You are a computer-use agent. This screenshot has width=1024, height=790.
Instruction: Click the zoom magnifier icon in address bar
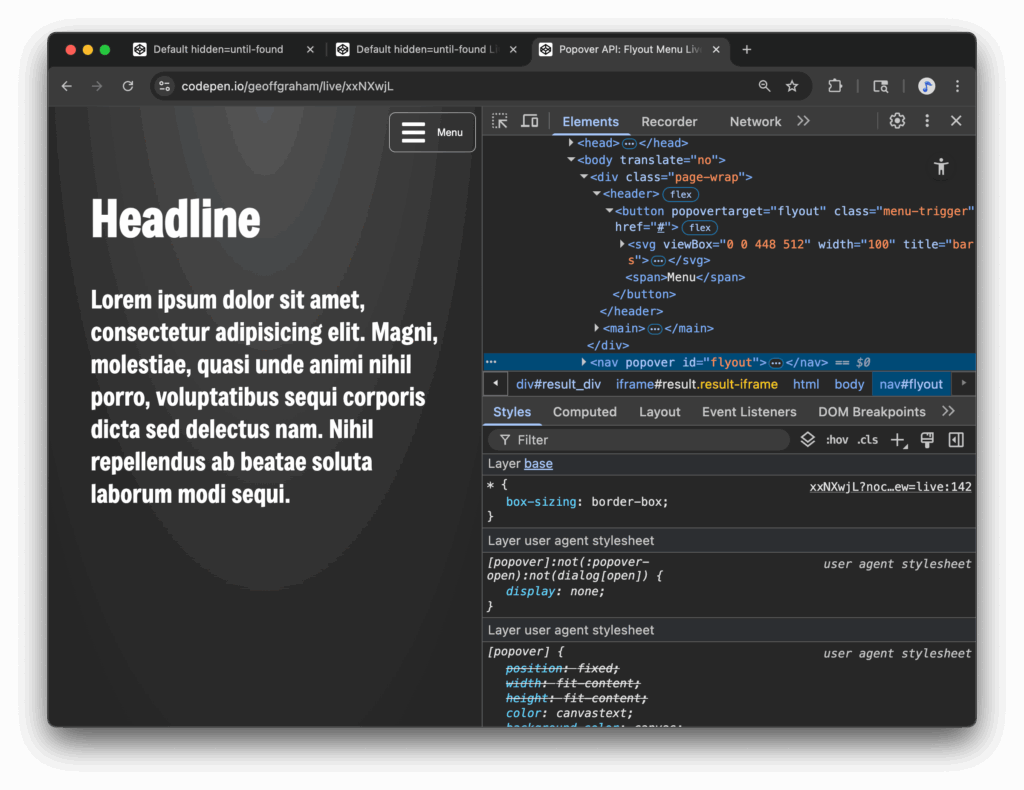pyautogui.click(x=764, y=86)
